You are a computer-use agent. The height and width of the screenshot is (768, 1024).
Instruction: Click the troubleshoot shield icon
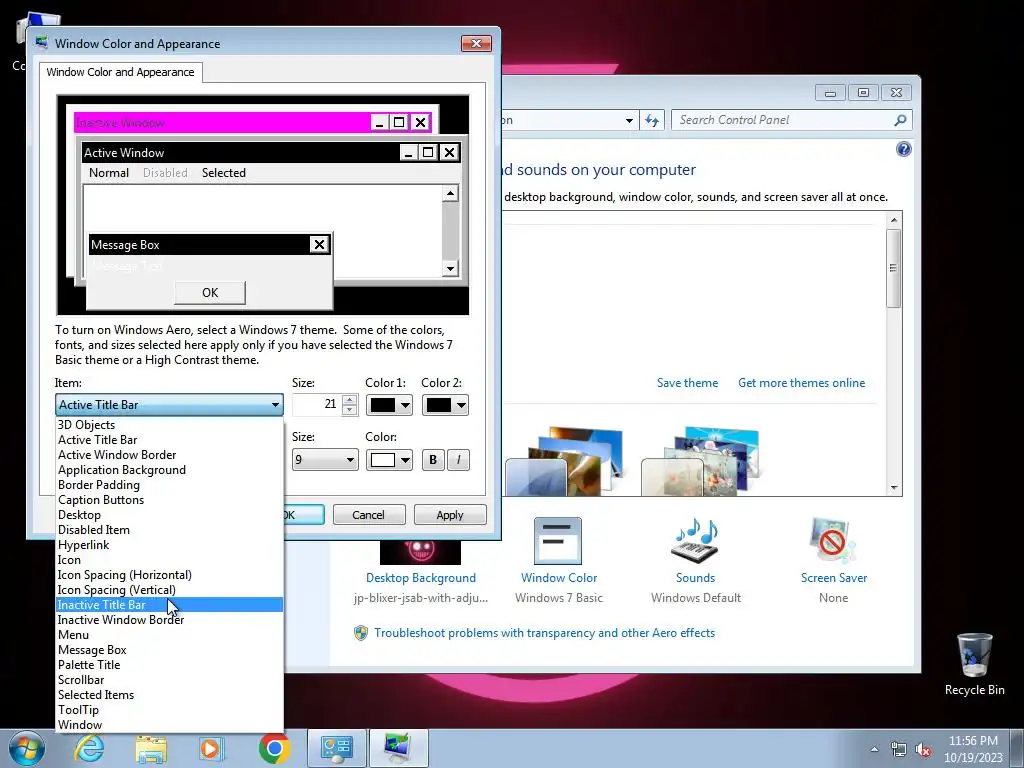tap(360, 633)
